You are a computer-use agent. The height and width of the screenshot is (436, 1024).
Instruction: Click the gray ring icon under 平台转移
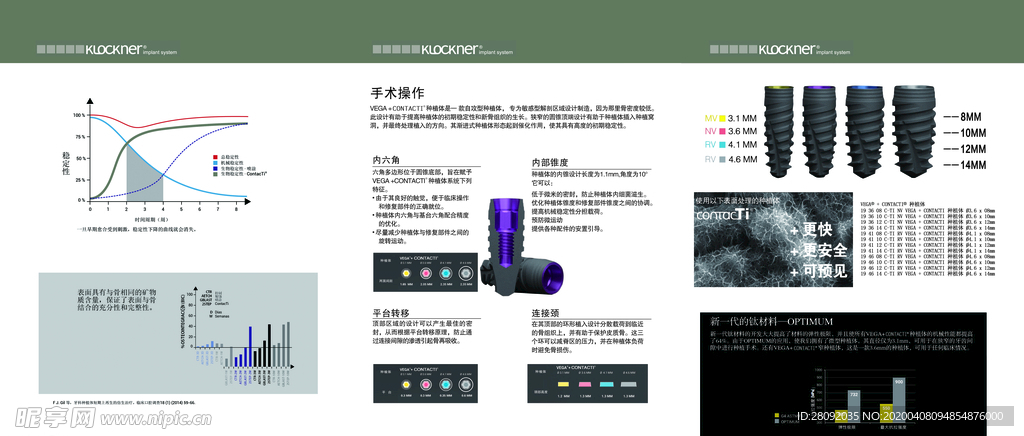pyautogui.click(x=466, y=383)
